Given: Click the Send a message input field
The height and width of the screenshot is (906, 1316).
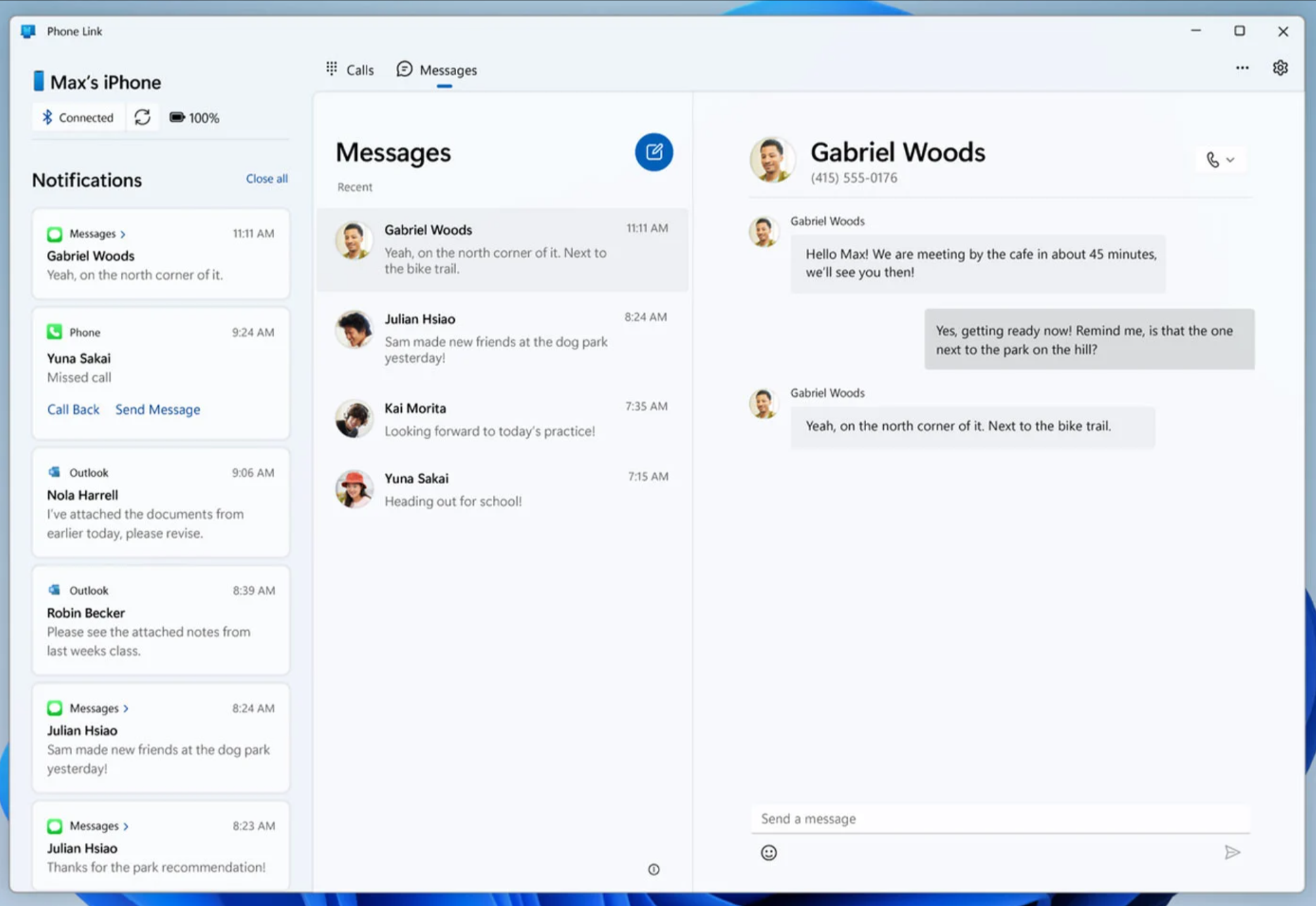Looking at the screenshot, I should click(1001, 819).
